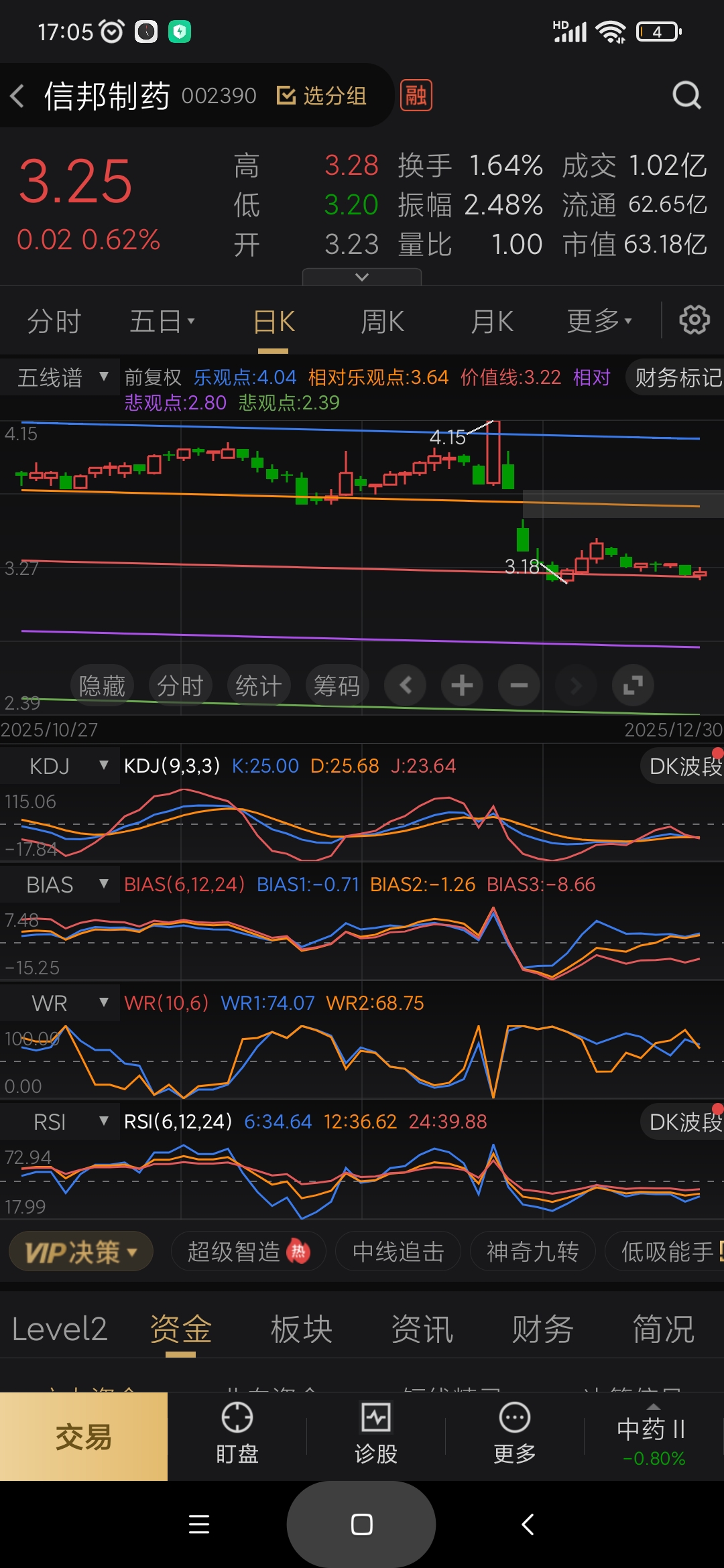Switch to 财务 tab
Screen dimensions: 724x1568
click(543, 1329)
